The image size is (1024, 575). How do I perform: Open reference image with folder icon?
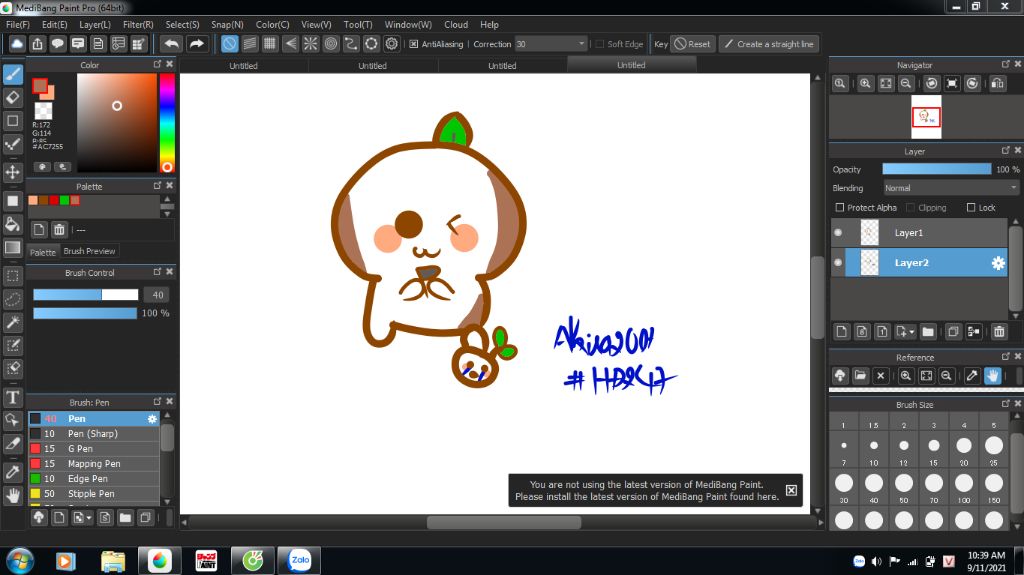860,376
